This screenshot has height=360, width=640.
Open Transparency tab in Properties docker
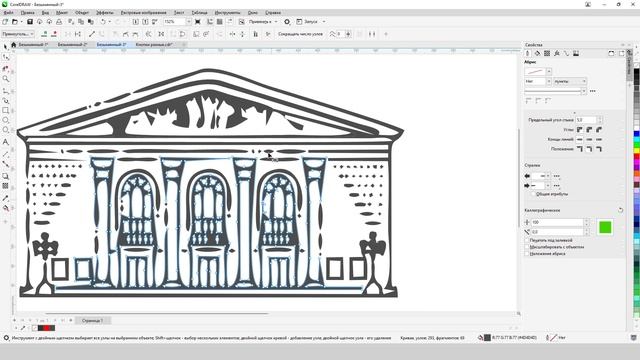coord(547,53)
